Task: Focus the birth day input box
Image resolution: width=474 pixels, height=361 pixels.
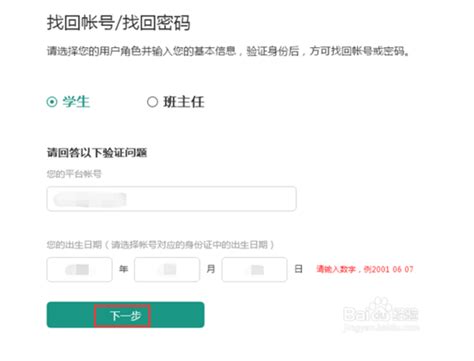Action: pyautogui.click(x=254, y=269)
